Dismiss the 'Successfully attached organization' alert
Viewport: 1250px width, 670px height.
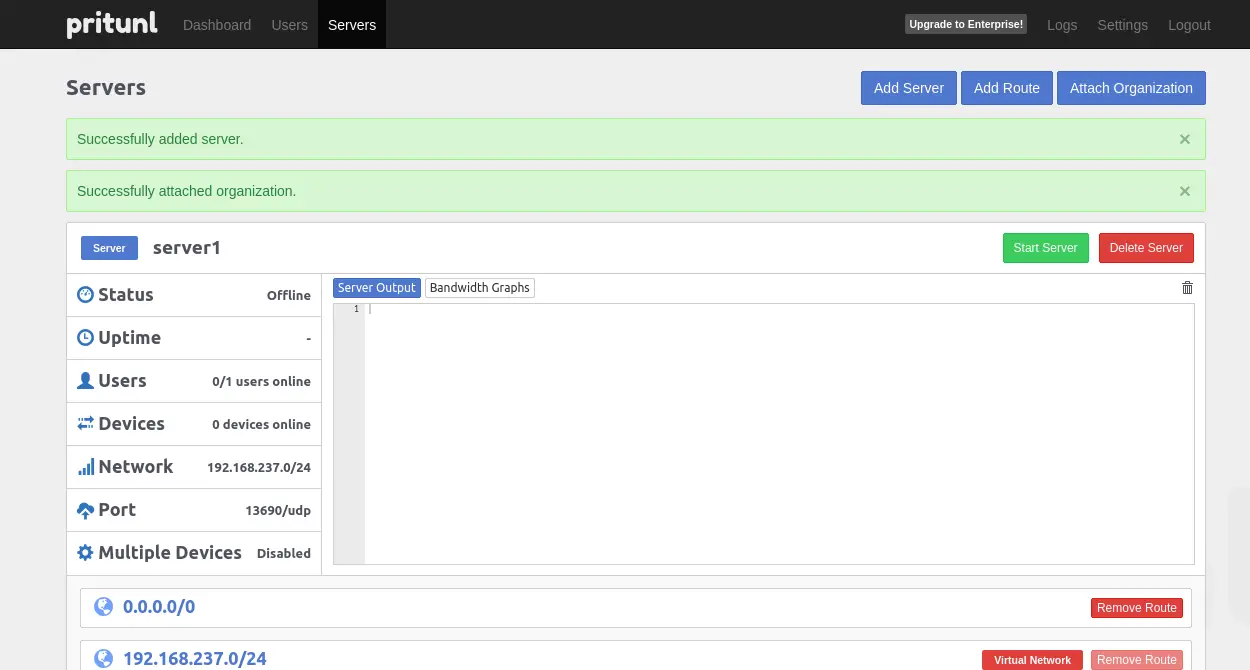1185,191
